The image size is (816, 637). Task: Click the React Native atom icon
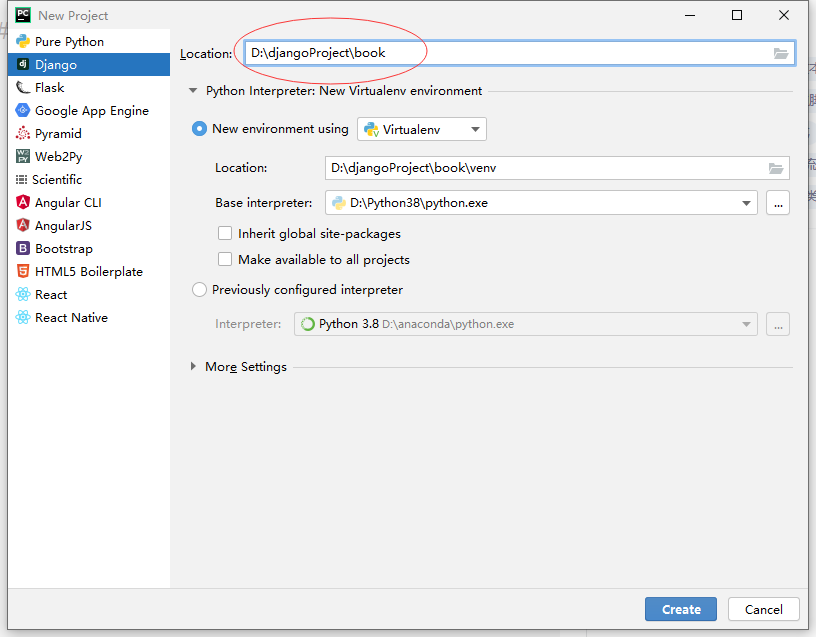tap(23, 317)
